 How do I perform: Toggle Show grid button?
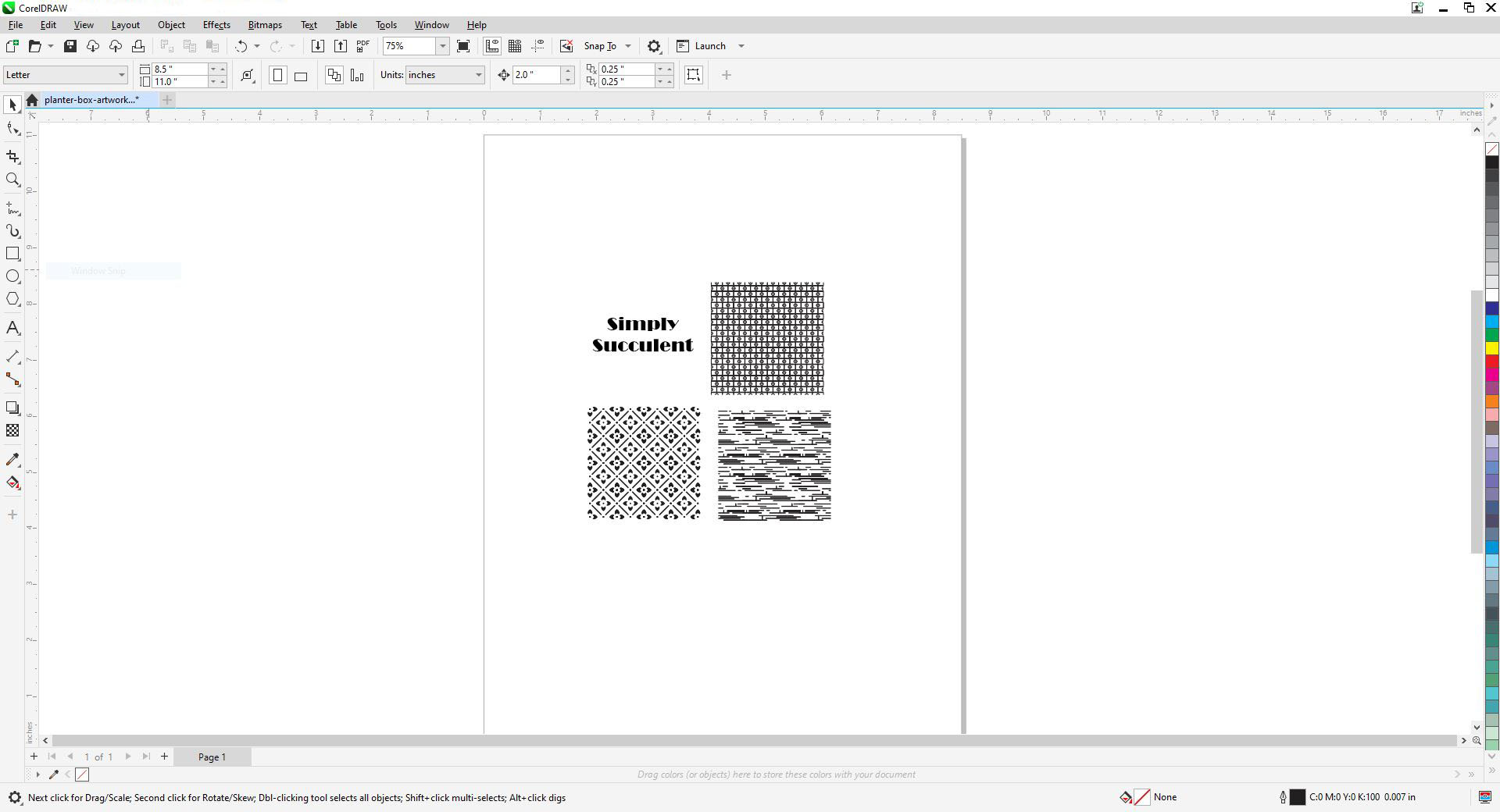pyautogui.click(x=515, y=46)
